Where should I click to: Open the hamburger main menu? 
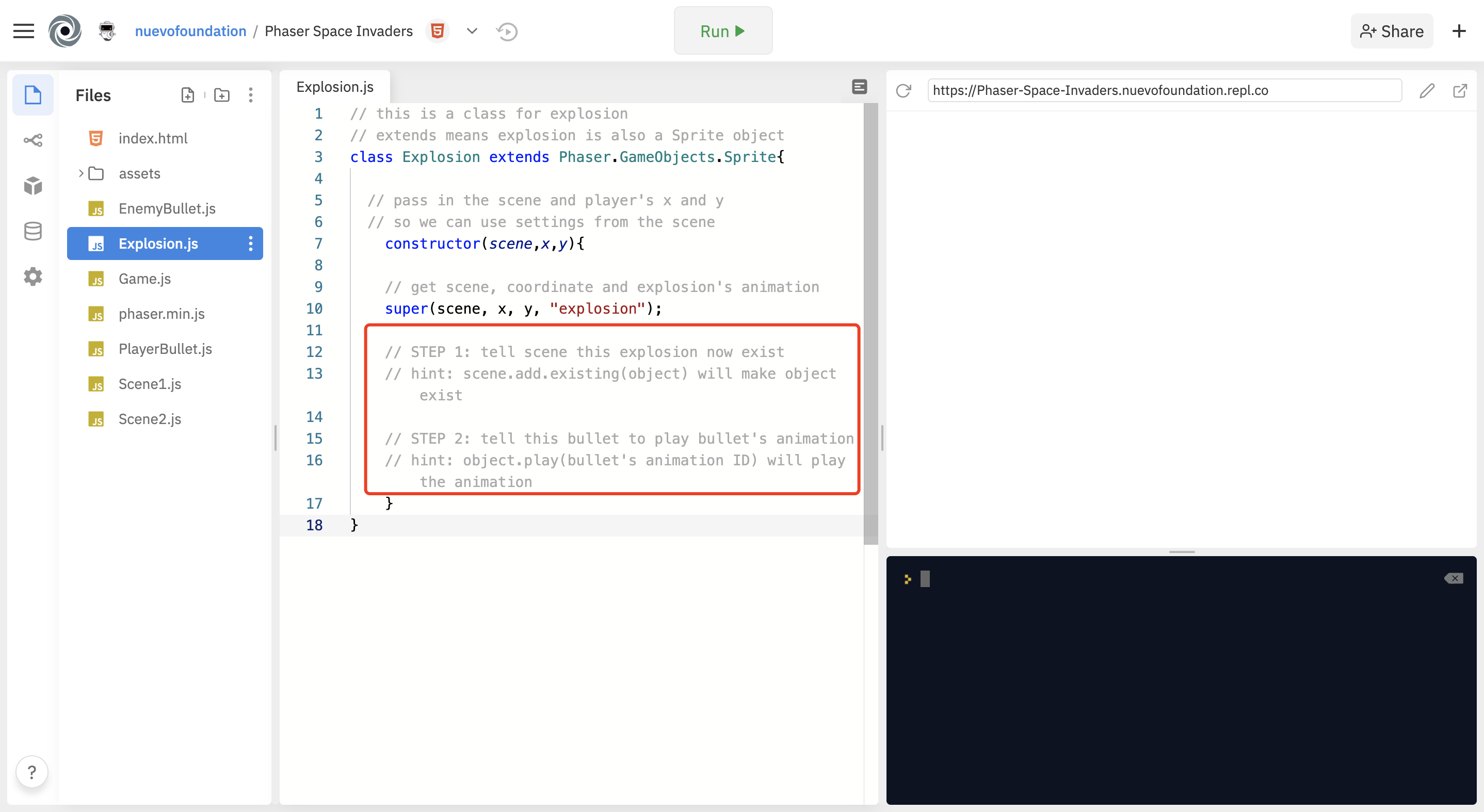coord(24,31)
